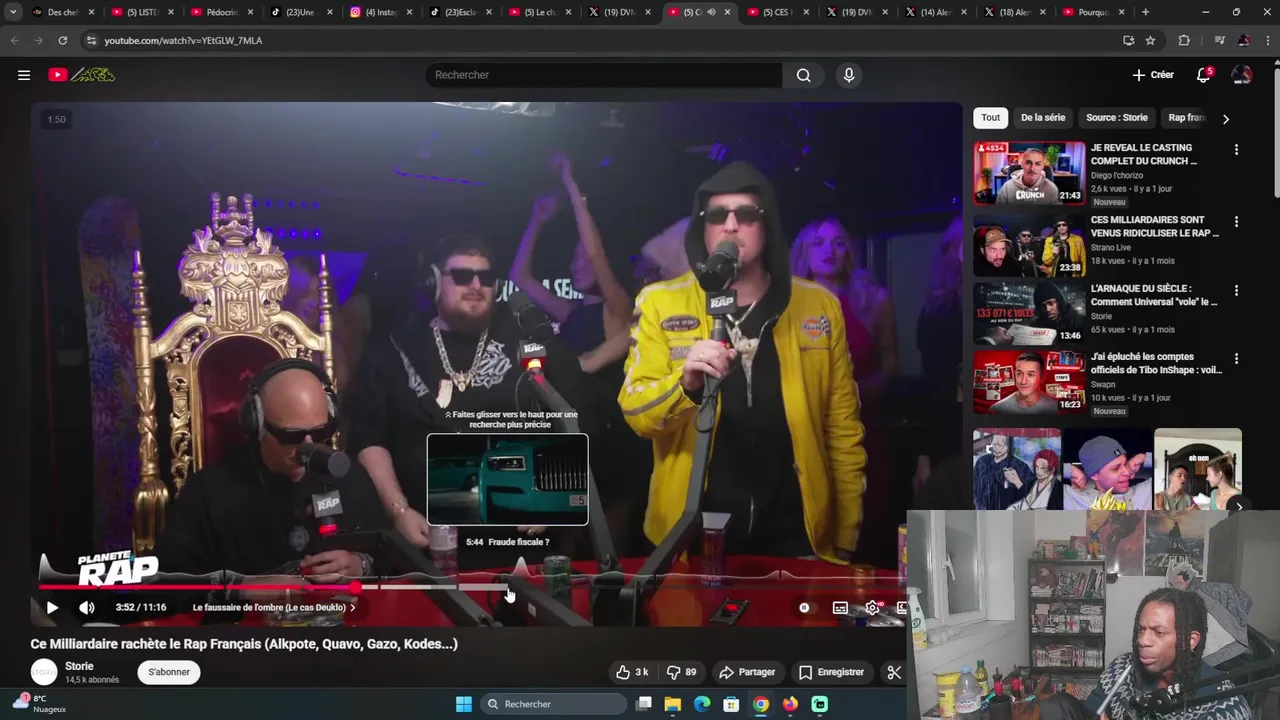Seek on the video progress bar
Image resolution: width=1280 pixels, height=720 pixels.
click(472, 587)
